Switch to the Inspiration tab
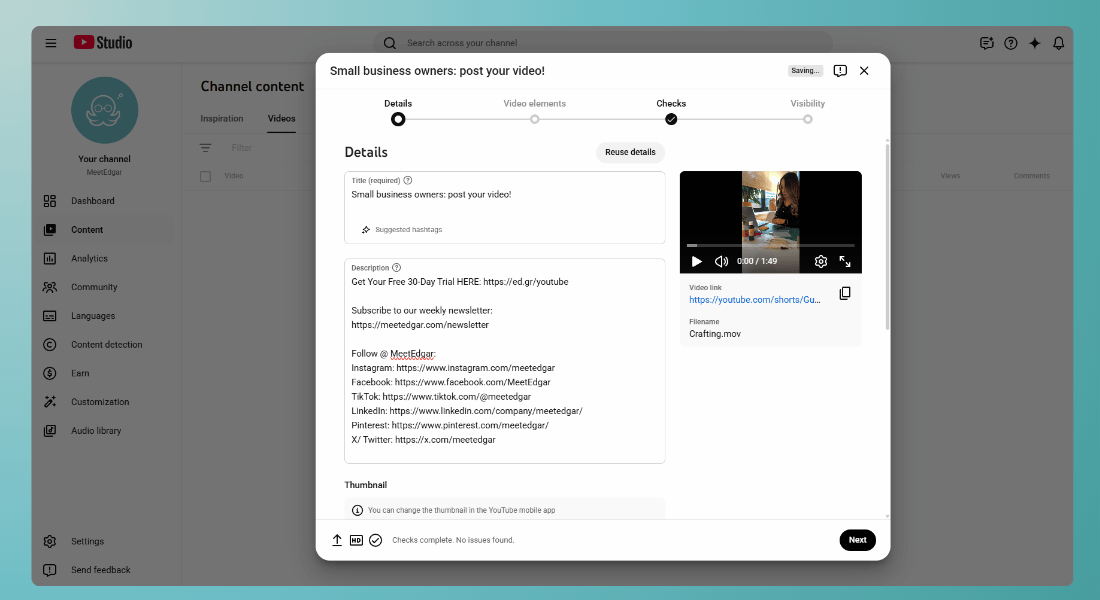 tap(220, 118)
